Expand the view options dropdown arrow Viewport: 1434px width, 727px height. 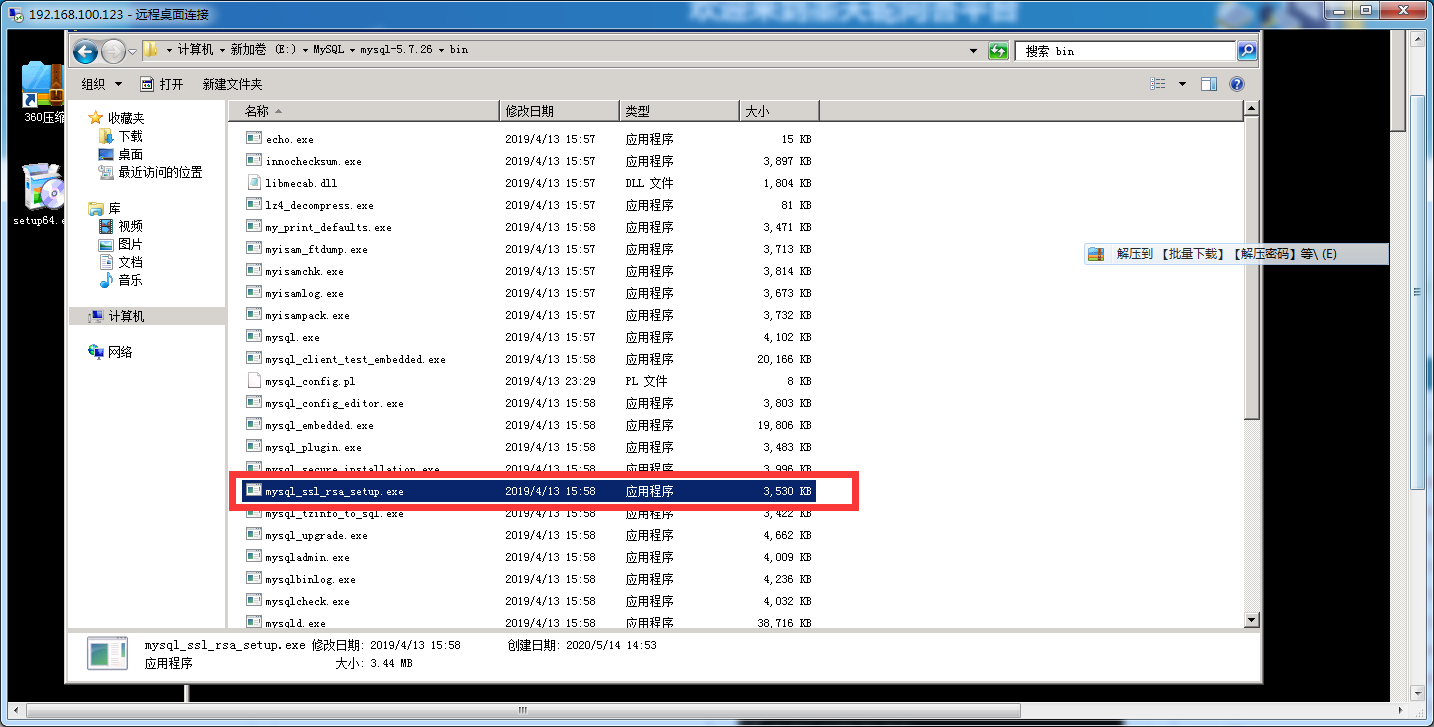(x=1182, y=85)
